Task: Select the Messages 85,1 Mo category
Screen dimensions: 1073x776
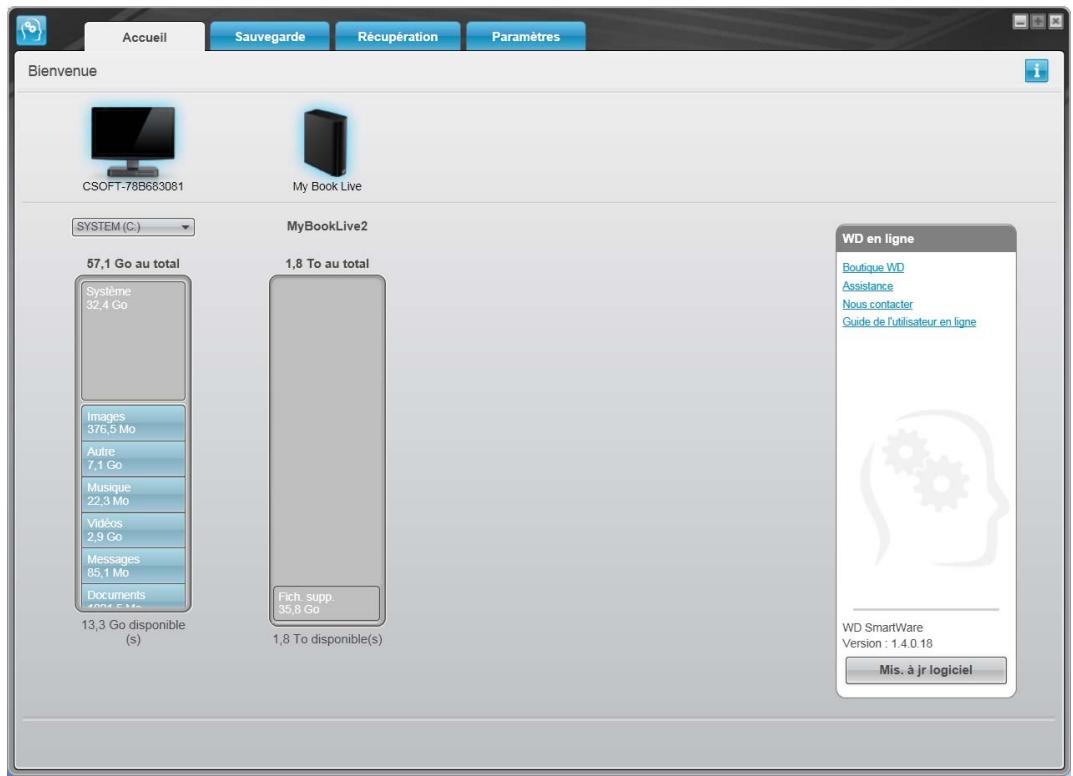Action: 133,565
